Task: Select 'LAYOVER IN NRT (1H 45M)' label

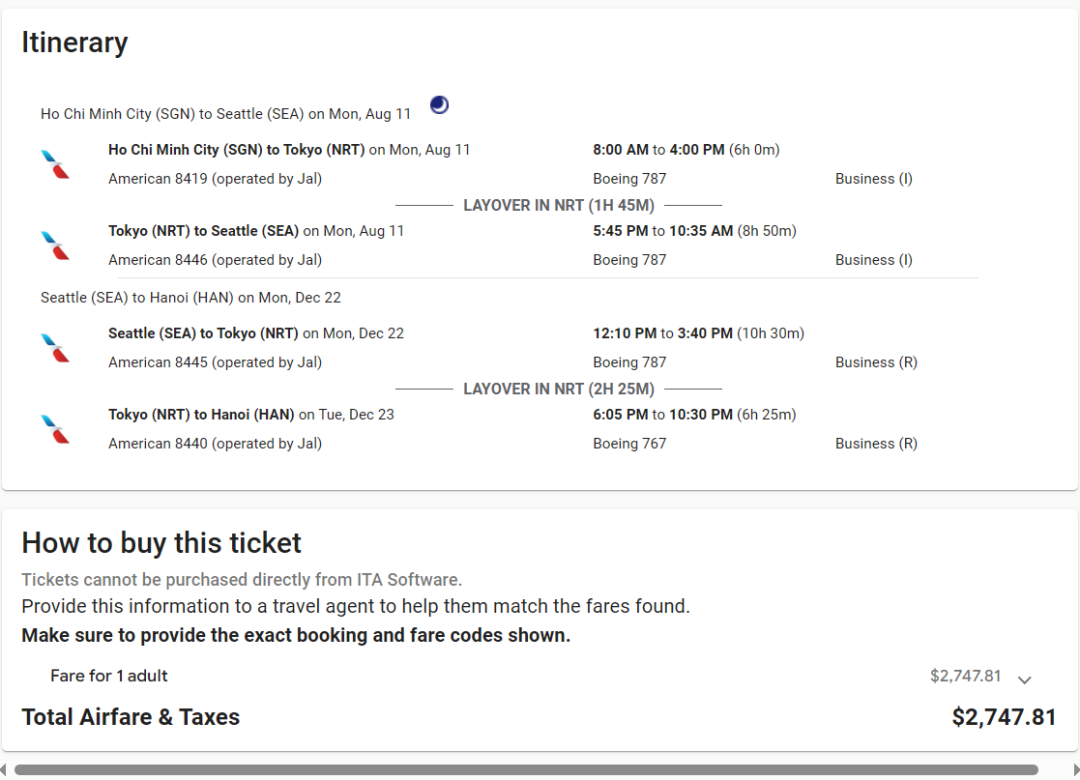Action: (559, 205)
